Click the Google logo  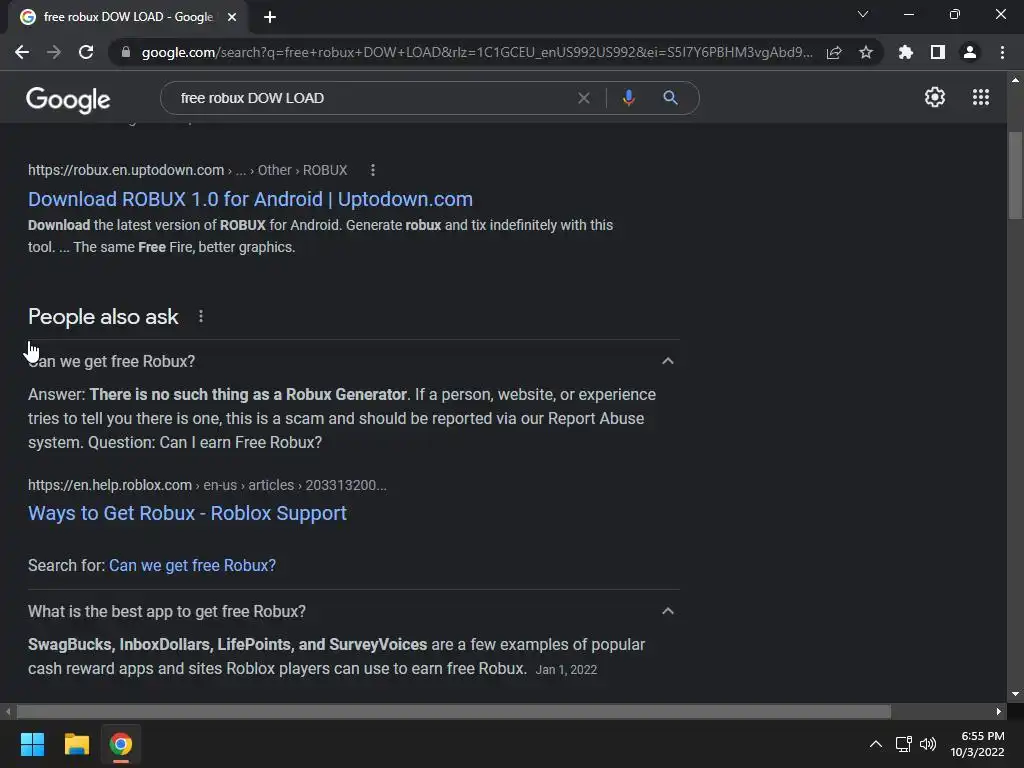point(68,99)
